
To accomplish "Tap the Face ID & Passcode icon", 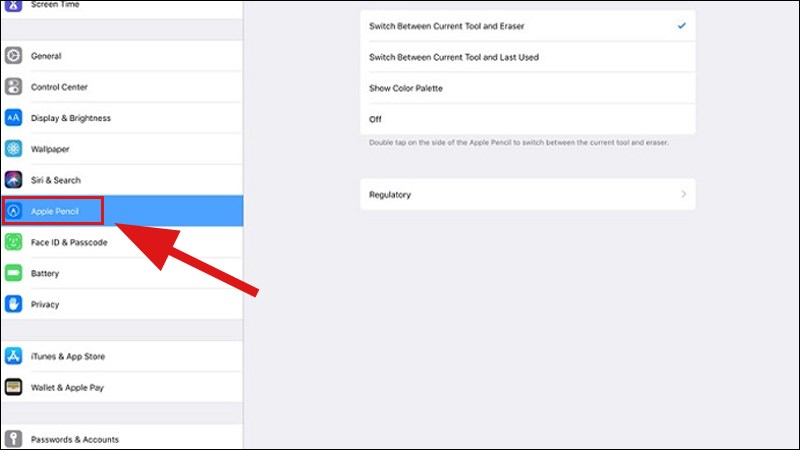I will point(14,242).
